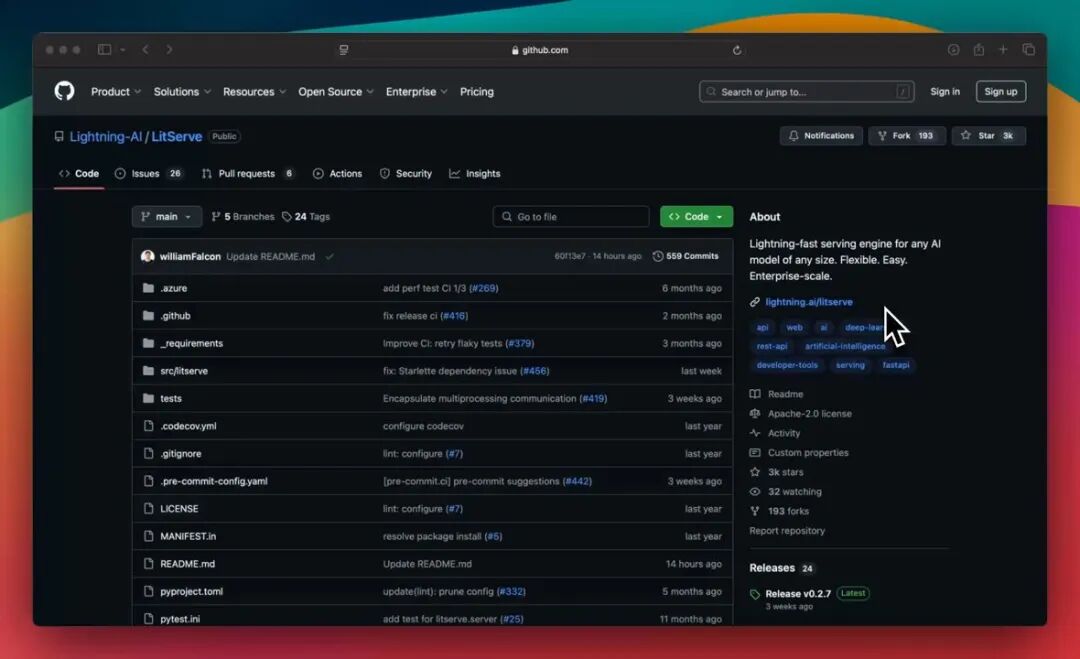Fork the LitServe repository
Image resolution: width=1080 pixels, height=659 pixels.
click(906, 136)
